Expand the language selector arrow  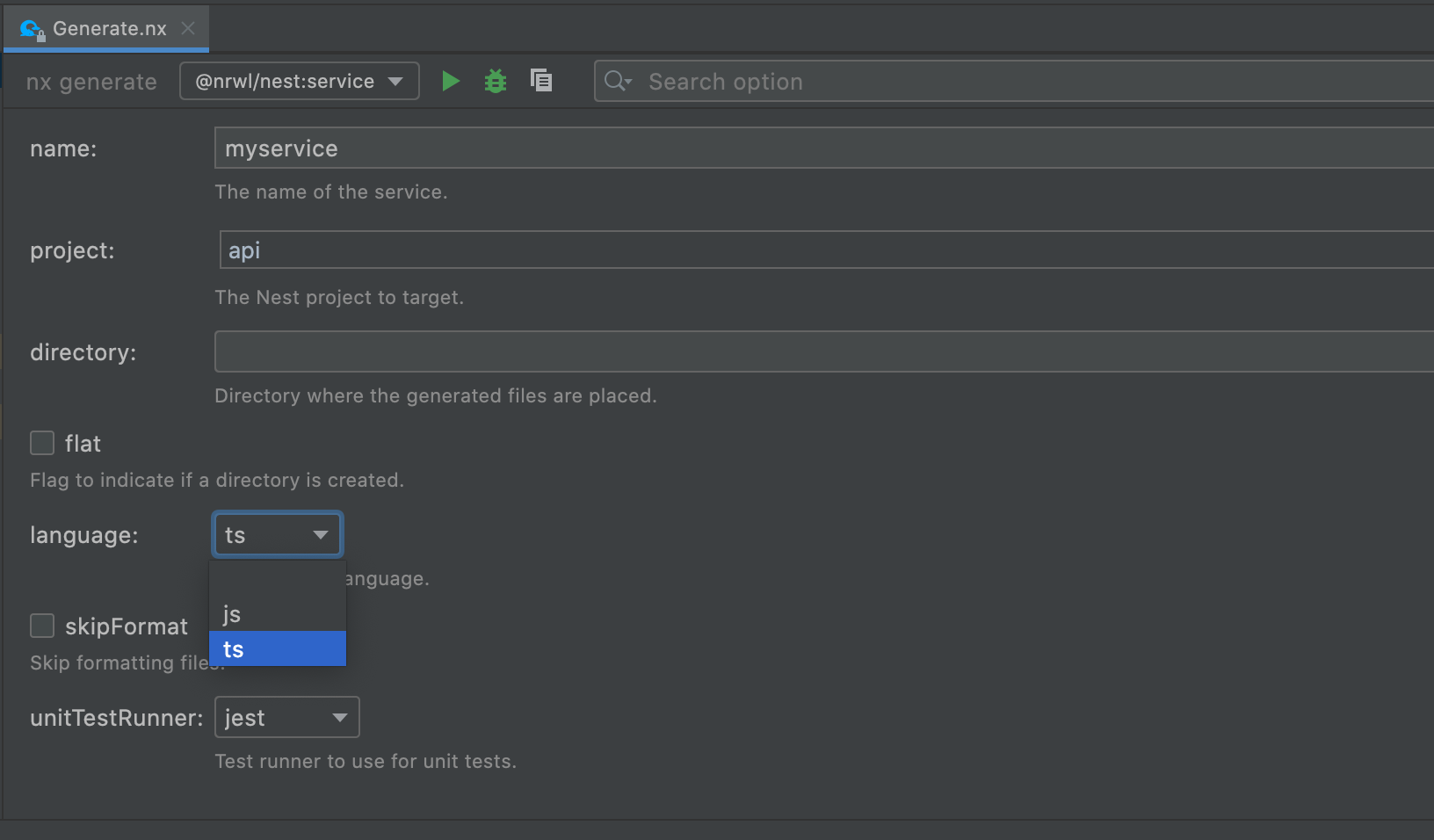(x=319, y=534)
